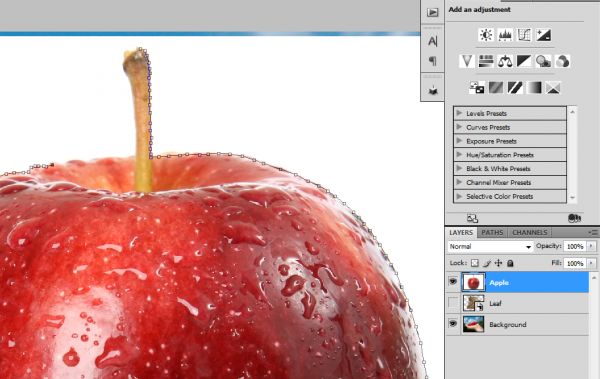Expand Selective Color Presets
The image size is (600, 379).
click(x=459, y=196)
